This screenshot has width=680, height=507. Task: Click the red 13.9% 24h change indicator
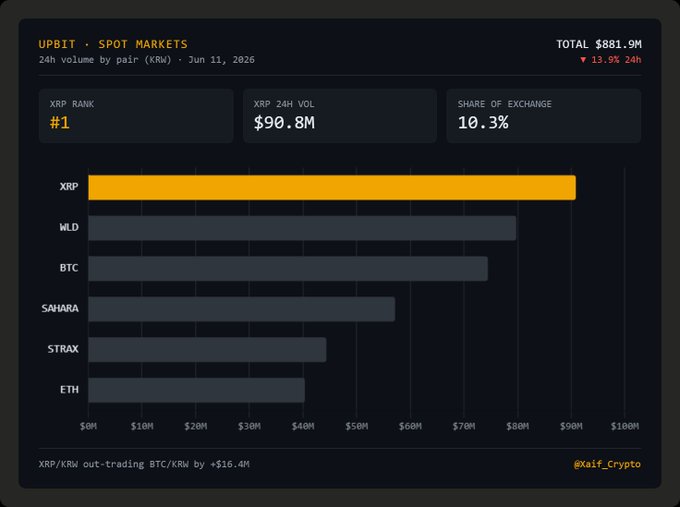pos(611,60)
